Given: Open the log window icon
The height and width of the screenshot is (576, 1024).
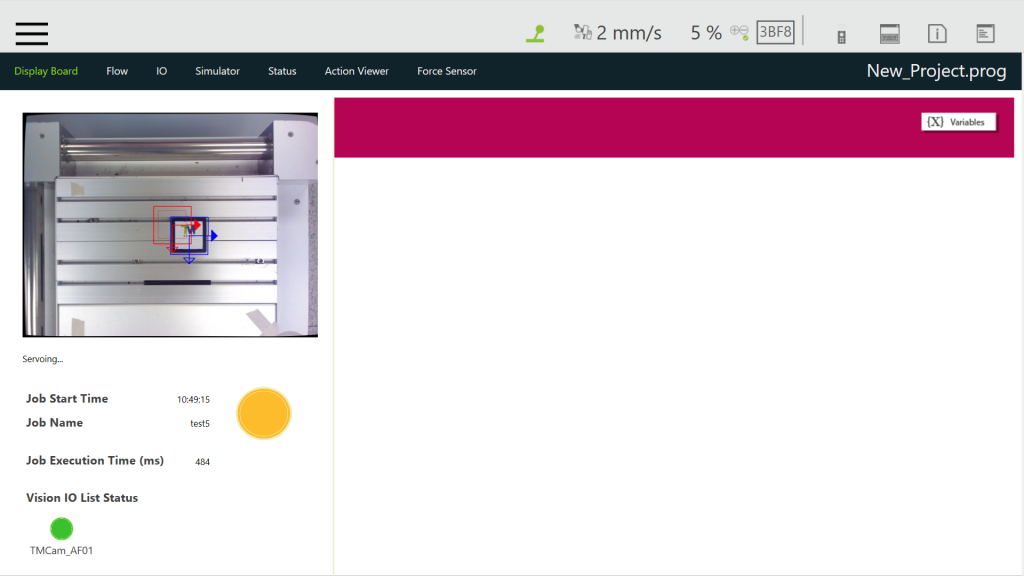Looking at the screenshot, I should pos(985,34).
